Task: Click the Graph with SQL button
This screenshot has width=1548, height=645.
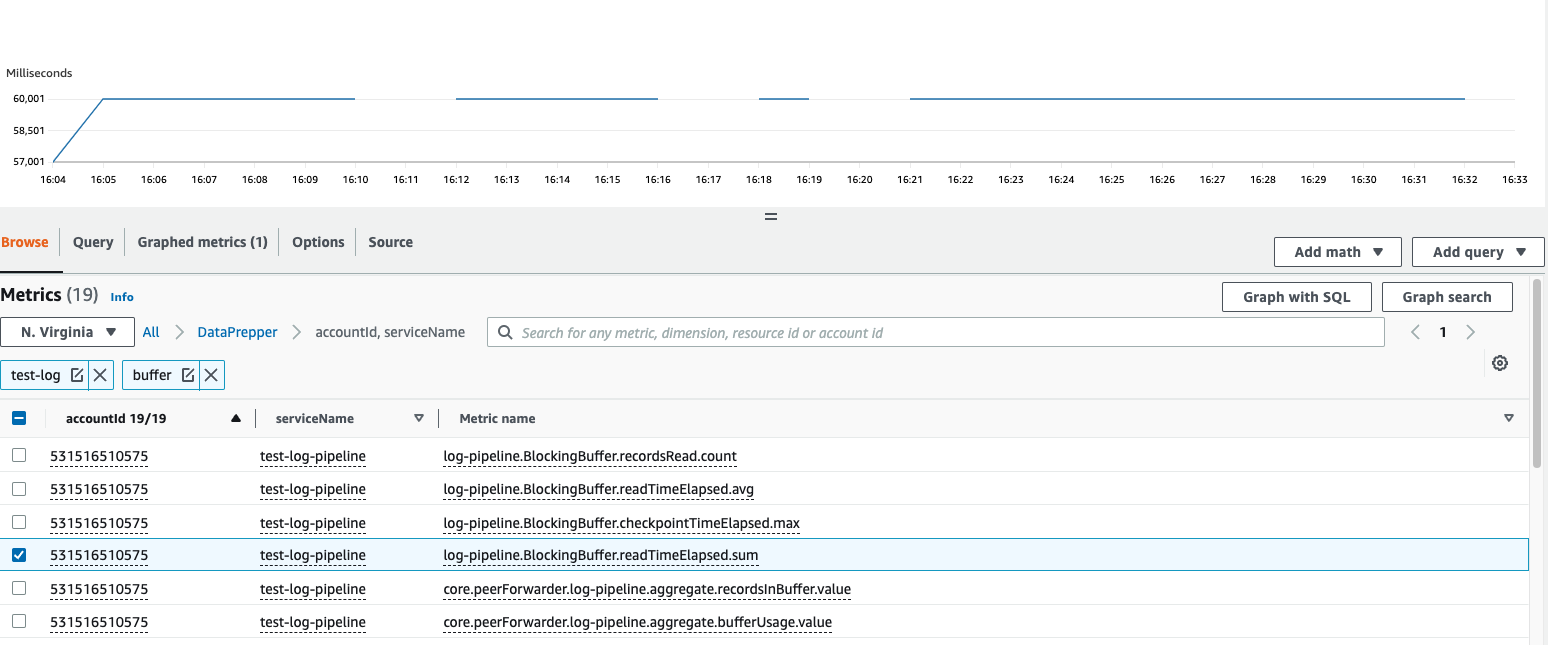Action: 1297,297
